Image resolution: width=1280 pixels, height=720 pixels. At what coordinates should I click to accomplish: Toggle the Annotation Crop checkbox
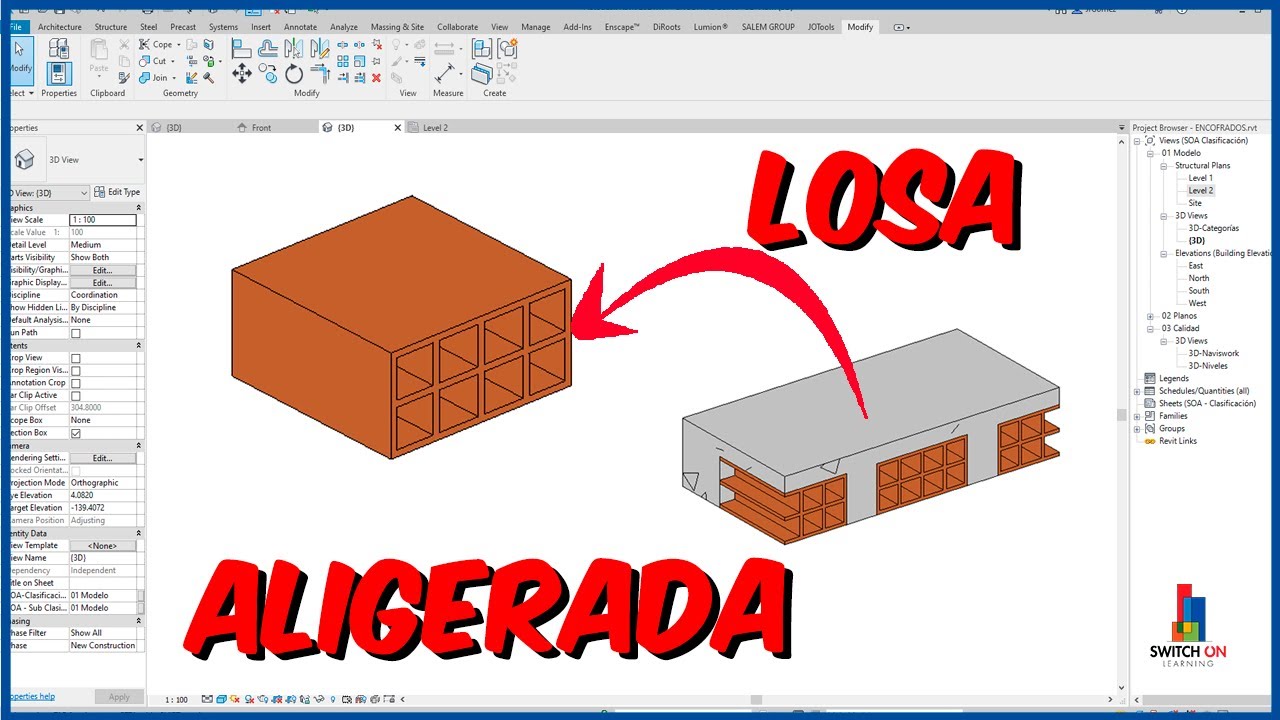[x=76, y=383]
